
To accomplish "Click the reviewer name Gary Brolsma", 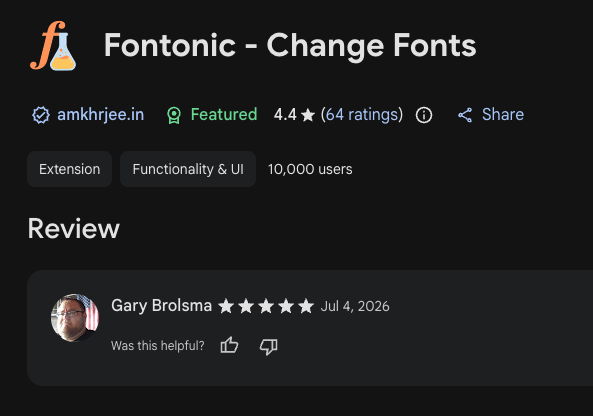I will coord(161,306).
